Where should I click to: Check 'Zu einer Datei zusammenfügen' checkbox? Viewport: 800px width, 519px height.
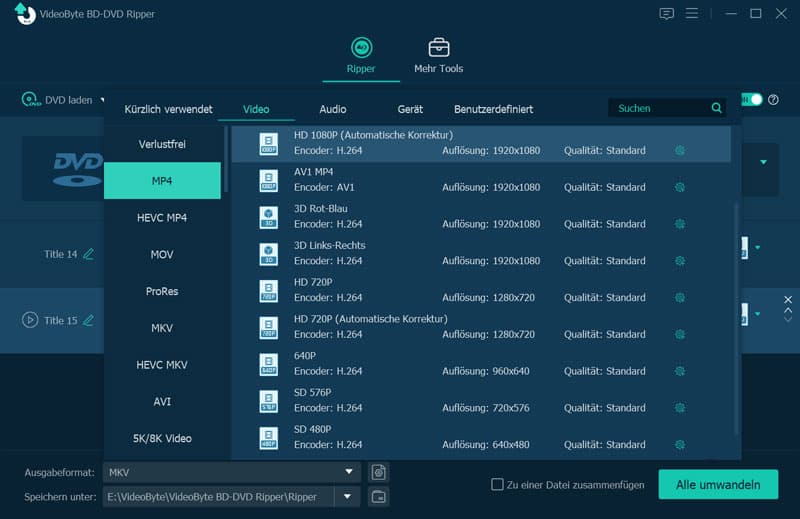(497, 485)
